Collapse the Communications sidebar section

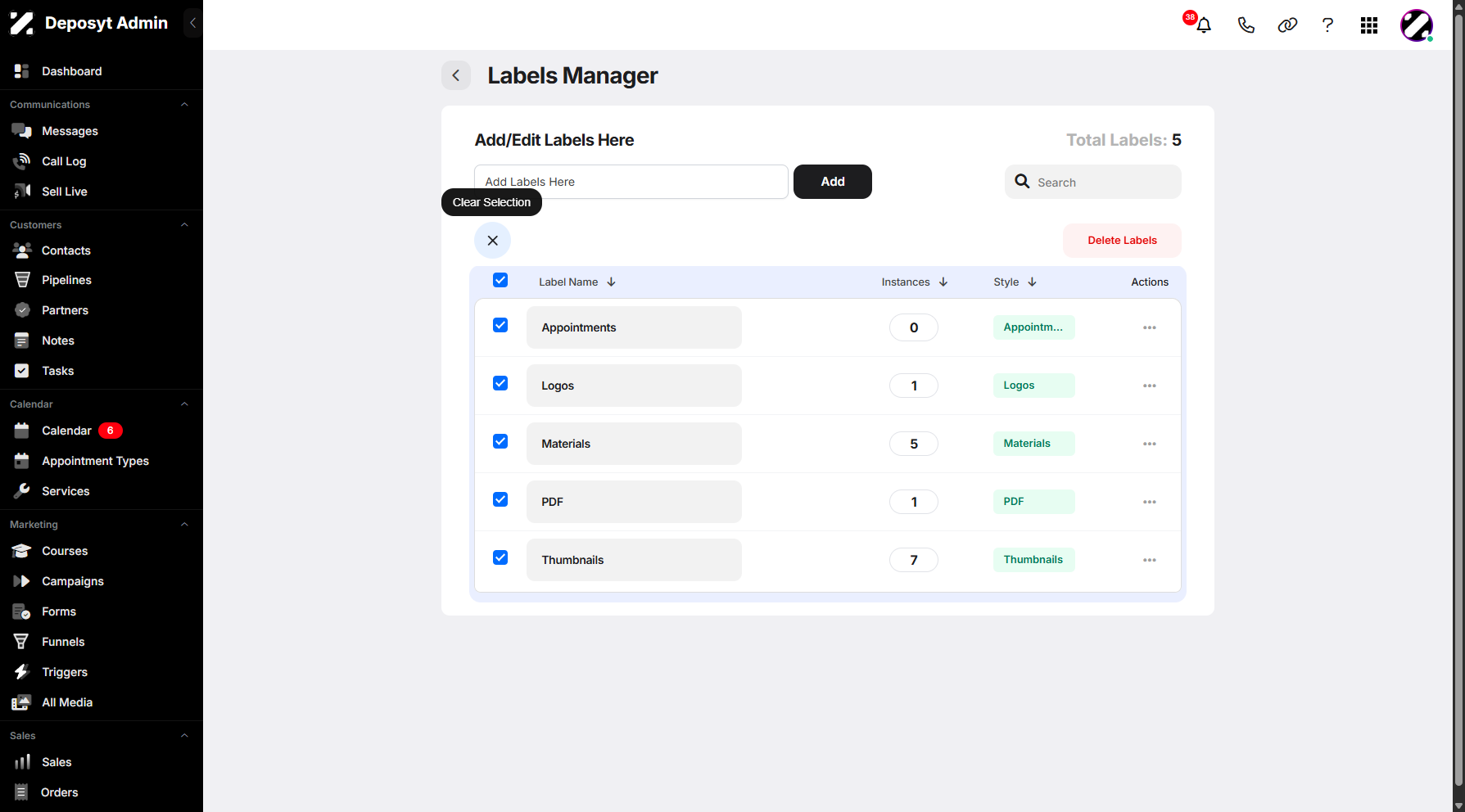[184, 105]
